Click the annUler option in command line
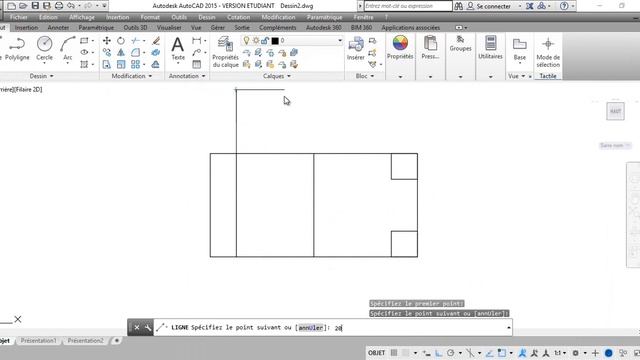 [x=311, y=327]
